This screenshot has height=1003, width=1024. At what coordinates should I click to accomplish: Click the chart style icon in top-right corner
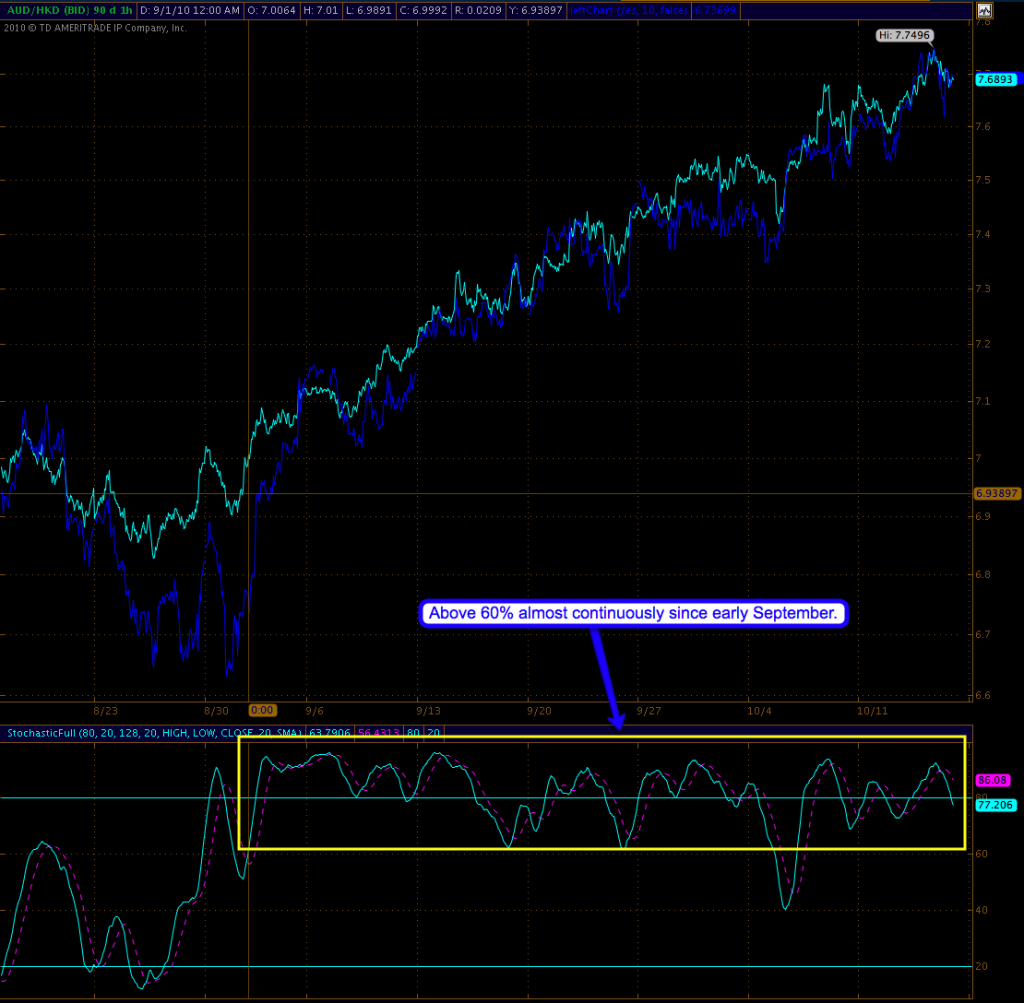coord(985,11)
